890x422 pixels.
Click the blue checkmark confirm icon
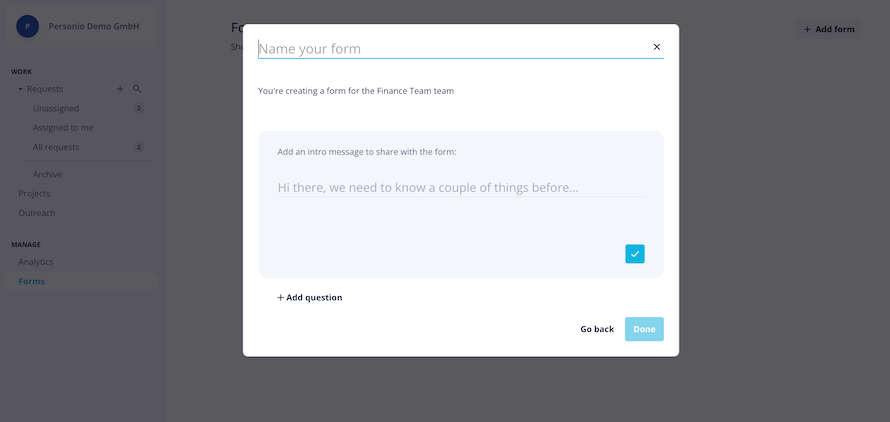click(635, 254)
